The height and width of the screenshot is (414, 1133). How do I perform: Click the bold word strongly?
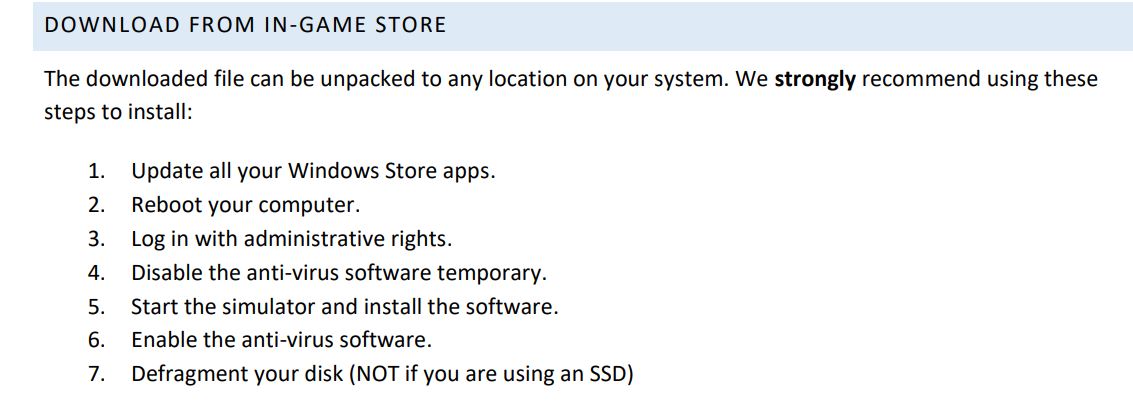click(x=814, y=79)
